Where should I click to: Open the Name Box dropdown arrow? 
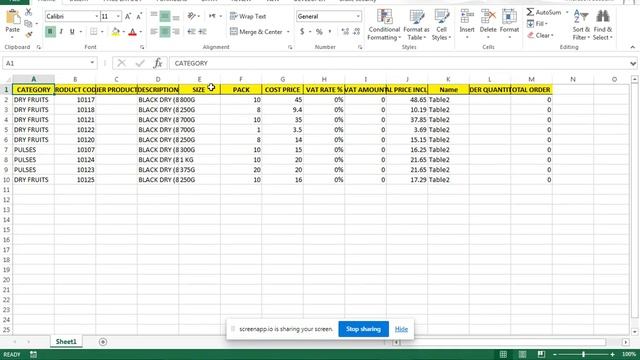point(92,63)
